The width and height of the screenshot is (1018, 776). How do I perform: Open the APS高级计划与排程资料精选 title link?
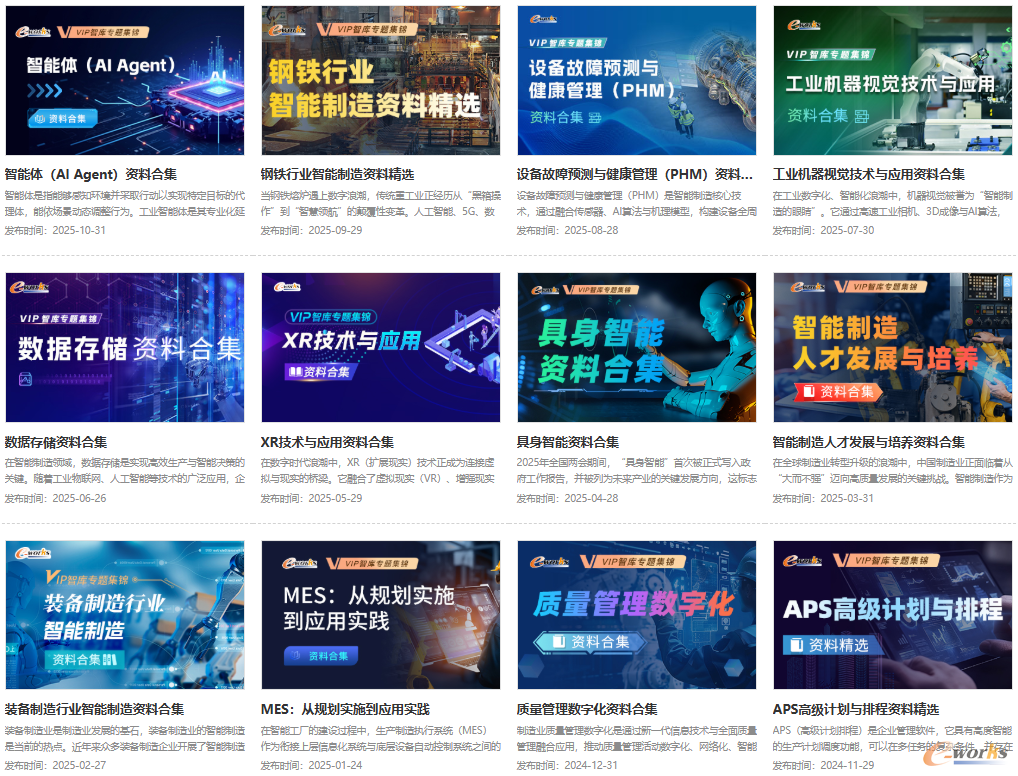(x=855, y=709)
